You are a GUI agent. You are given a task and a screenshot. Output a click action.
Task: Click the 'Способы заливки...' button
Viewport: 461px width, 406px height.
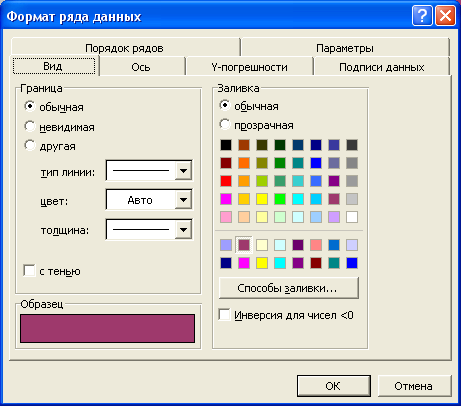(x=289, y=288)
